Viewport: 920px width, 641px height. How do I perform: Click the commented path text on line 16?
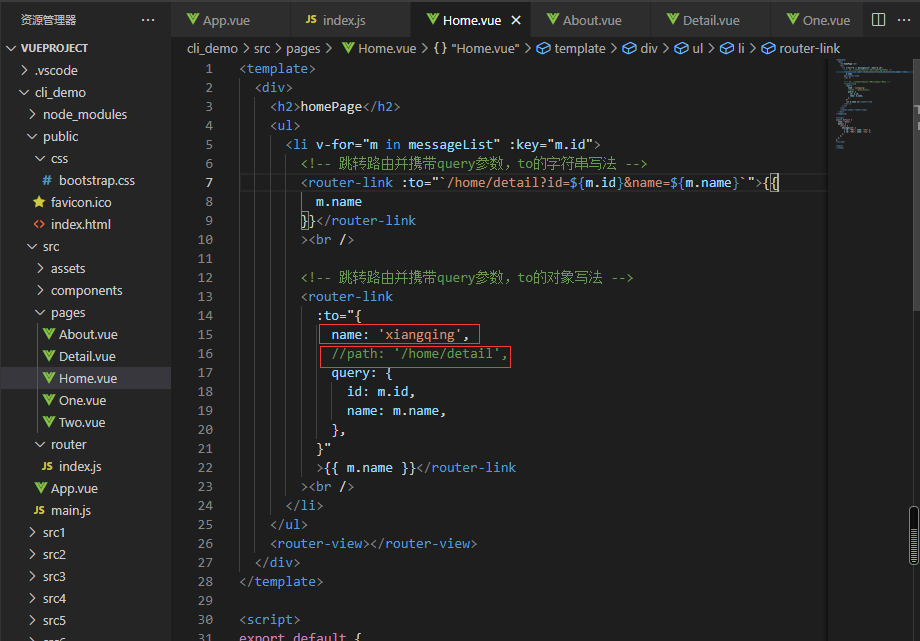pos(420,353)
